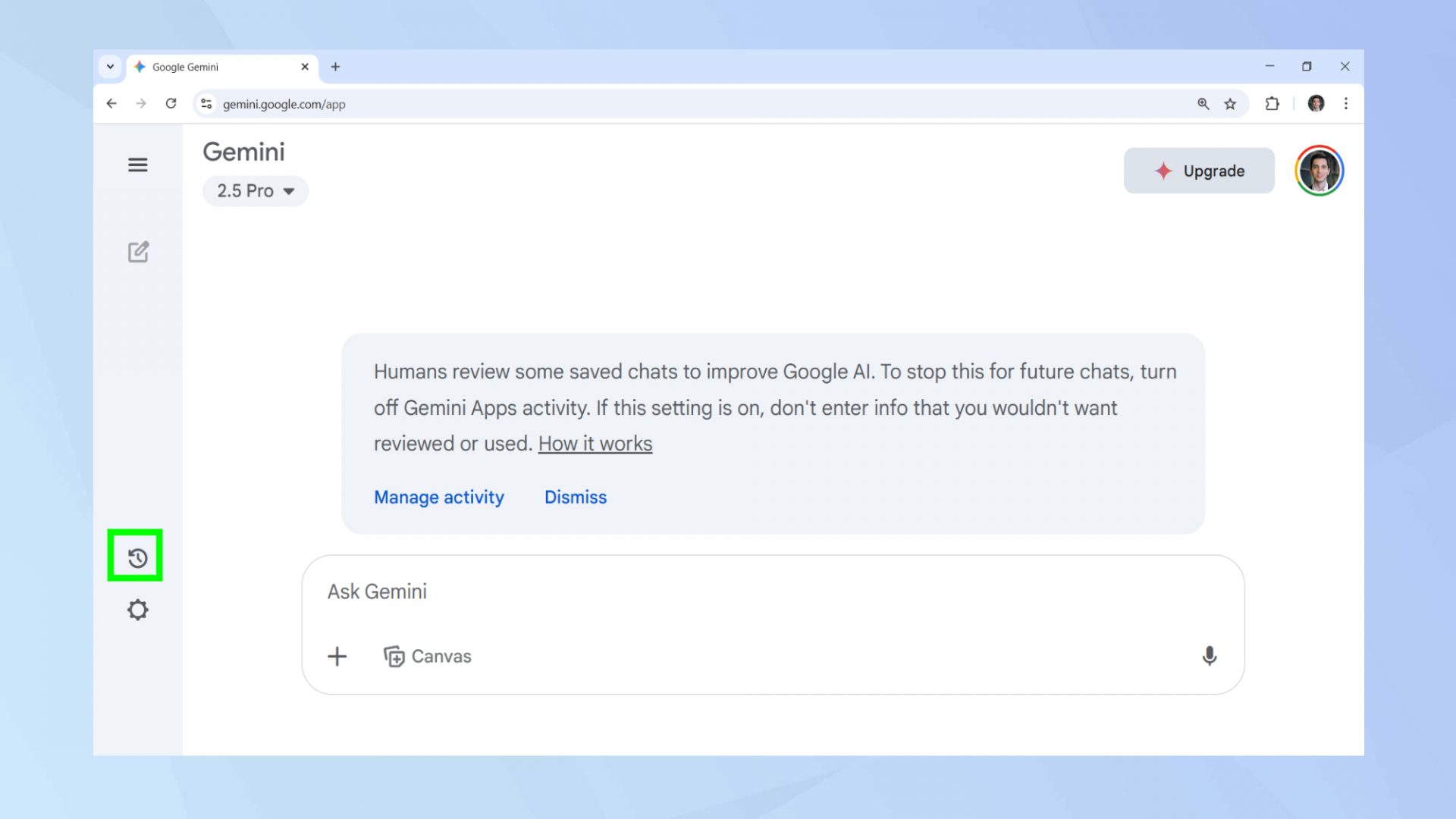This screenshot has height=819, width=1456.
Task: Click the plus icon to add files
Action: pos(337,656)
